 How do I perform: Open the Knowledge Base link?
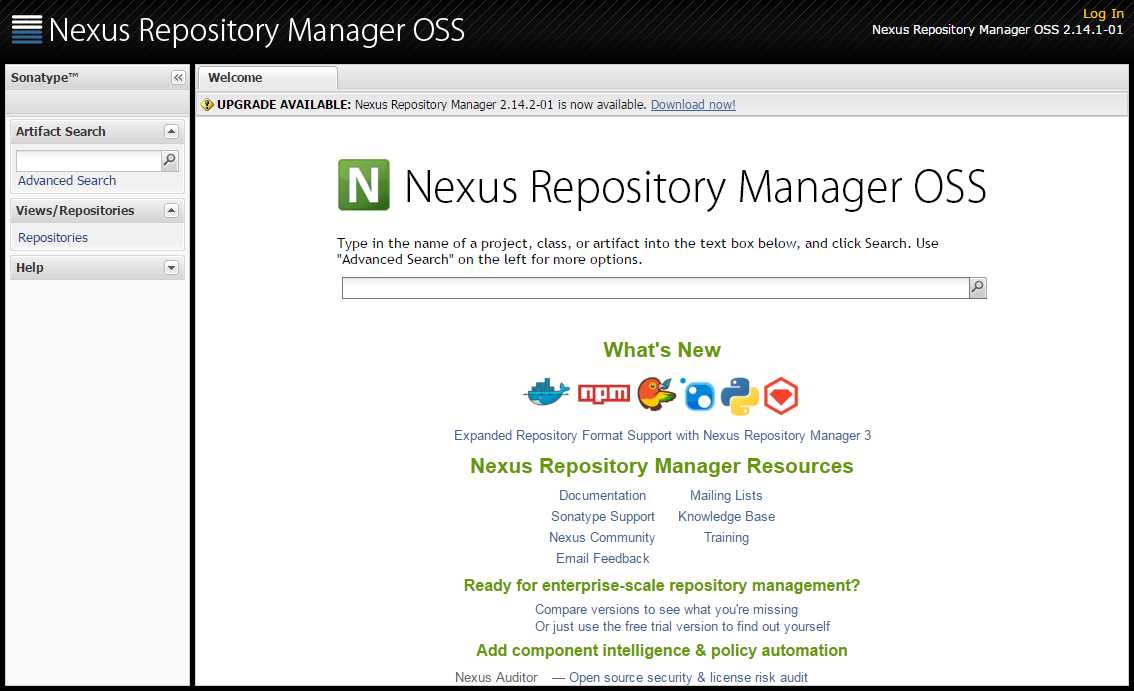pos(726,517)
